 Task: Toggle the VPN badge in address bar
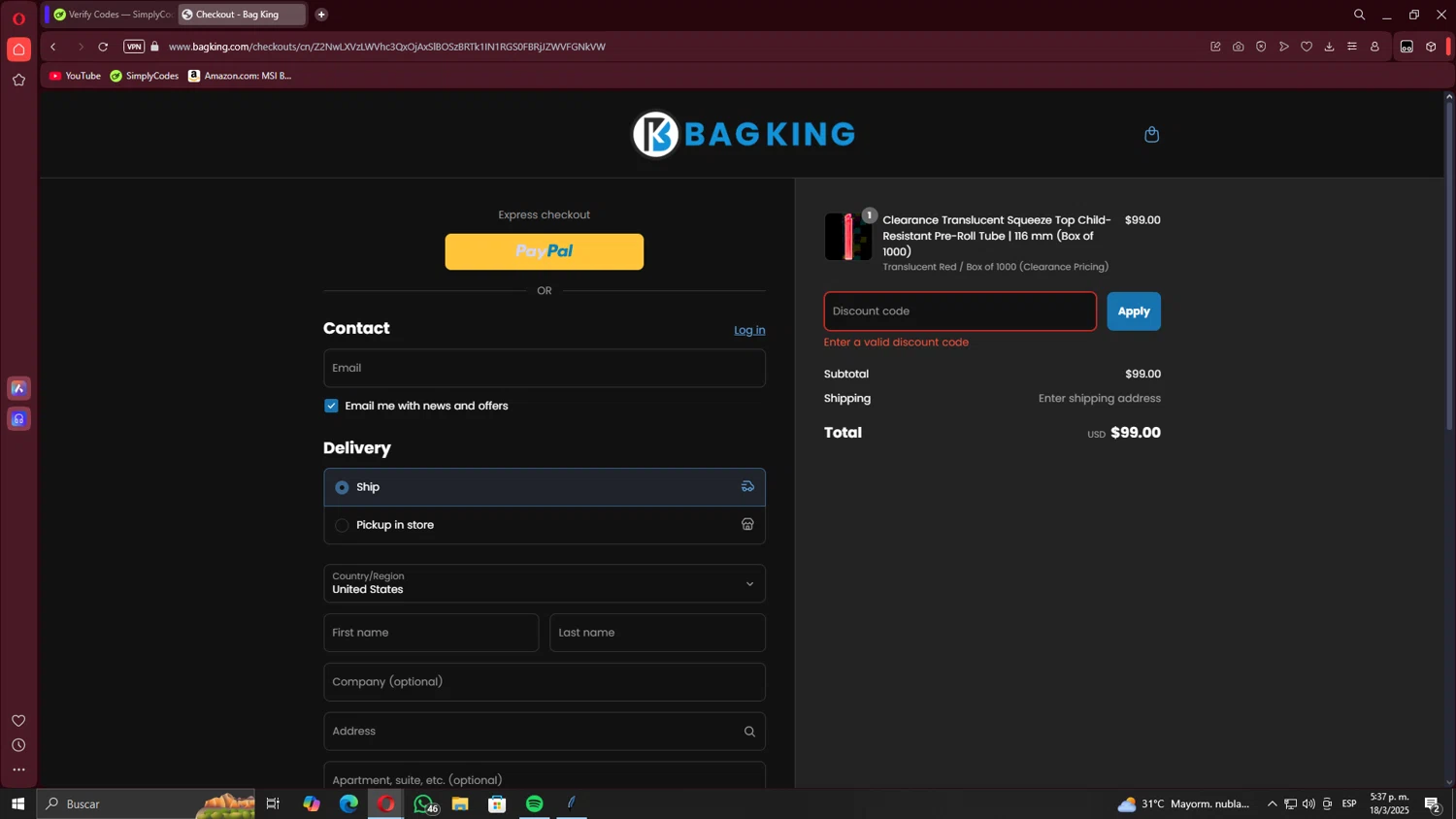pyautogui.click(x=134, y=47)
